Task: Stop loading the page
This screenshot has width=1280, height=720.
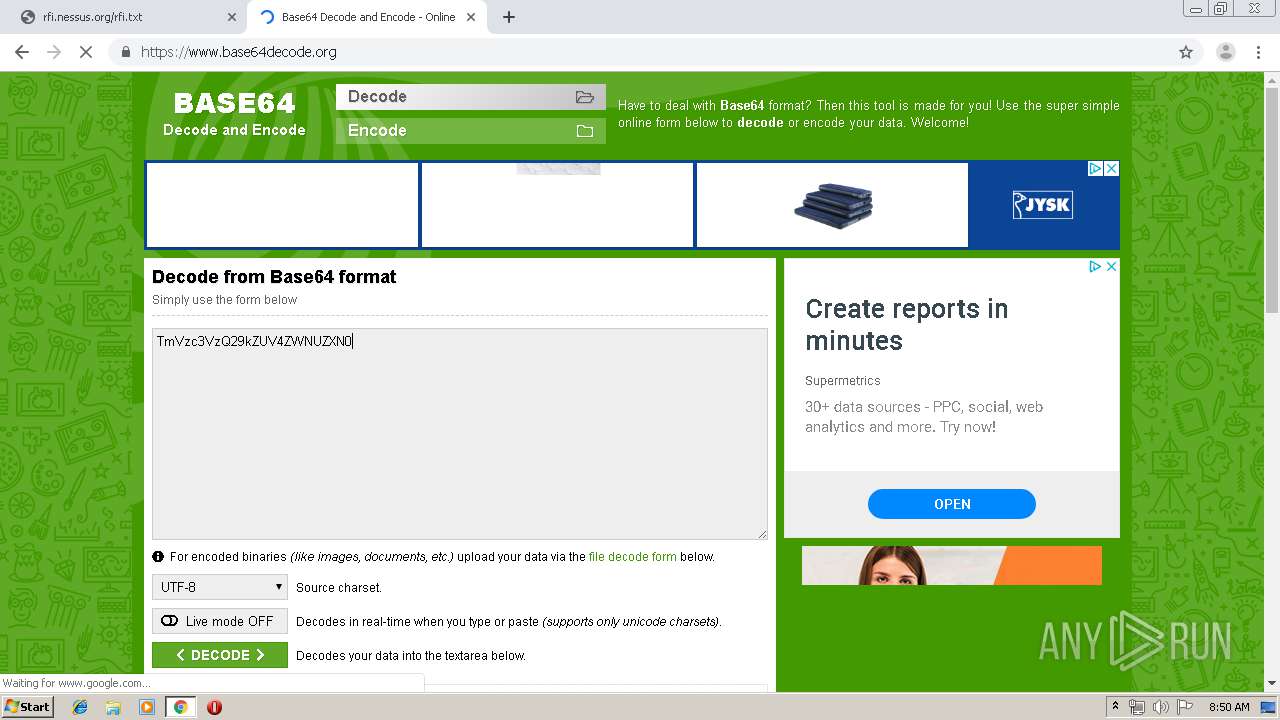Action: [x=86, y=52]
